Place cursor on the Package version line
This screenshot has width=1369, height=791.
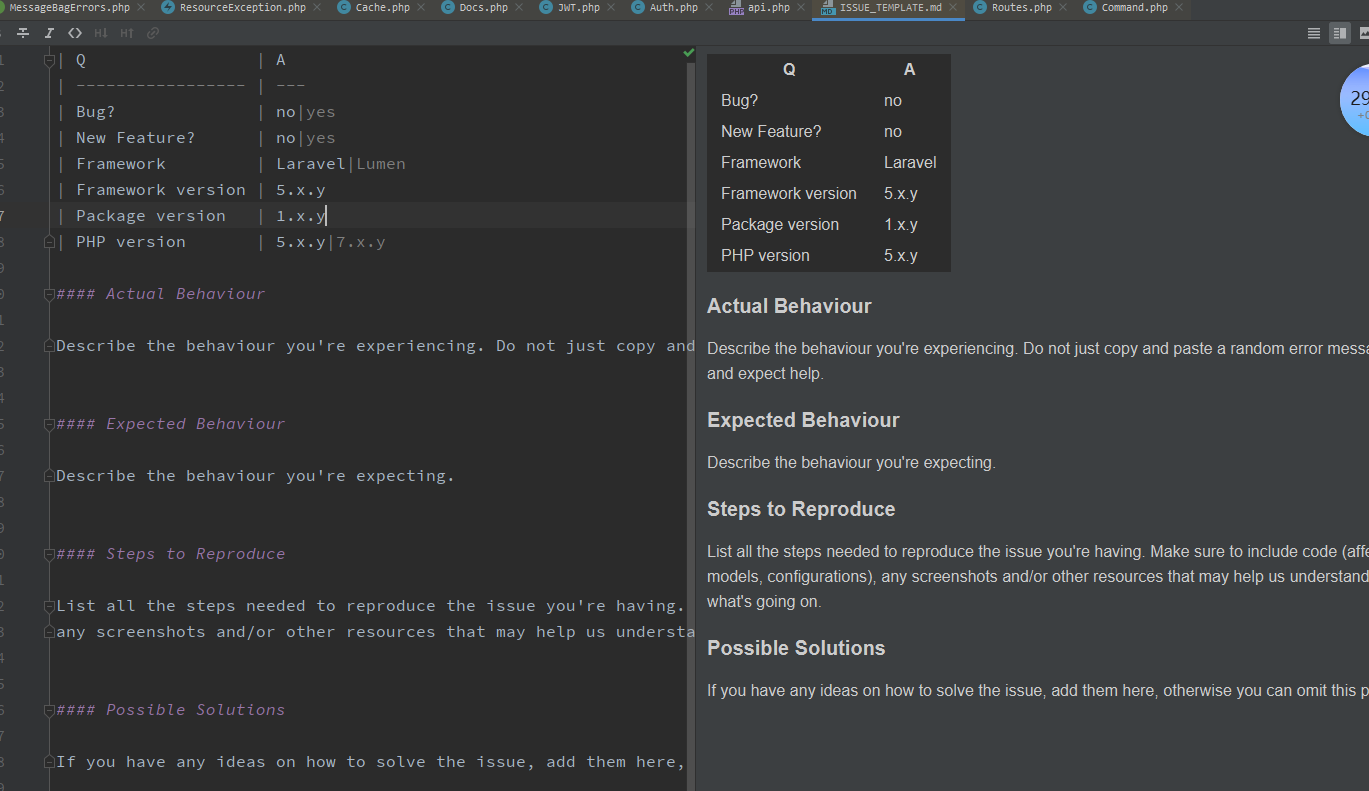150,216
